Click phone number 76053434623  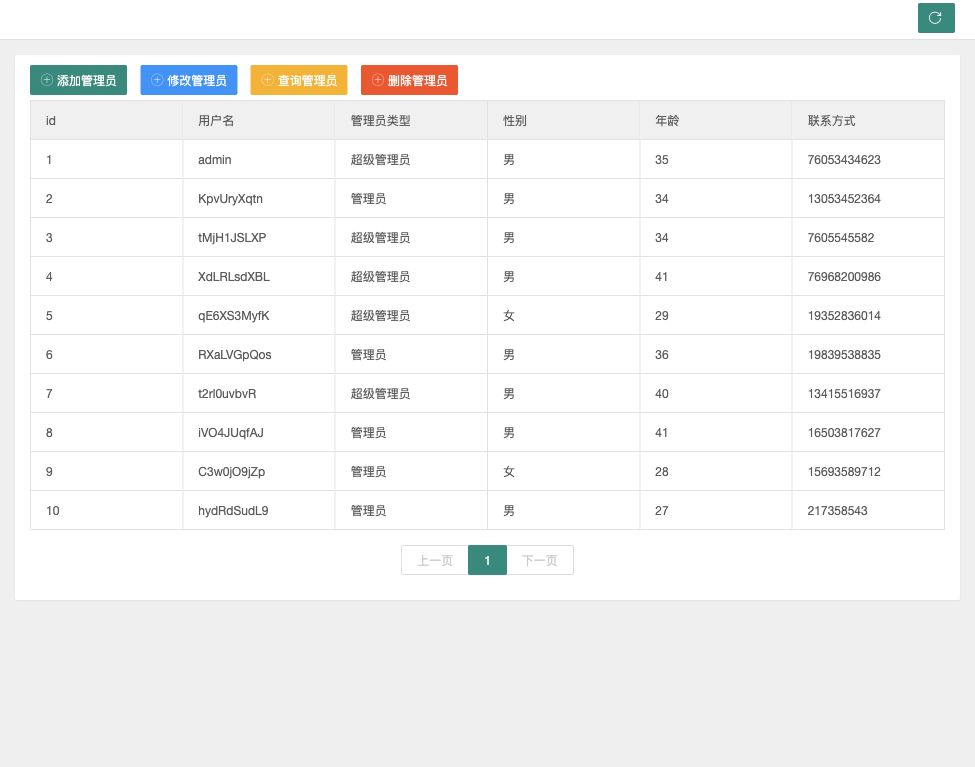click(x=844, y=160)
